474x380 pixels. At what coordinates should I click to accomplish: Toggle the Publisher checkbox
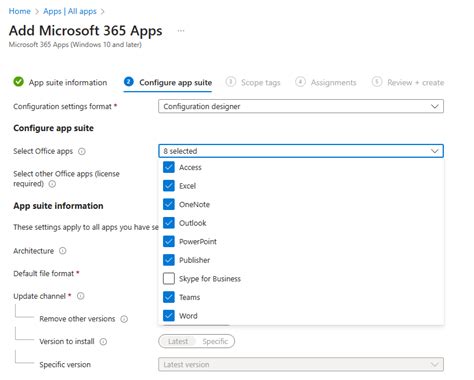point(169,260)
